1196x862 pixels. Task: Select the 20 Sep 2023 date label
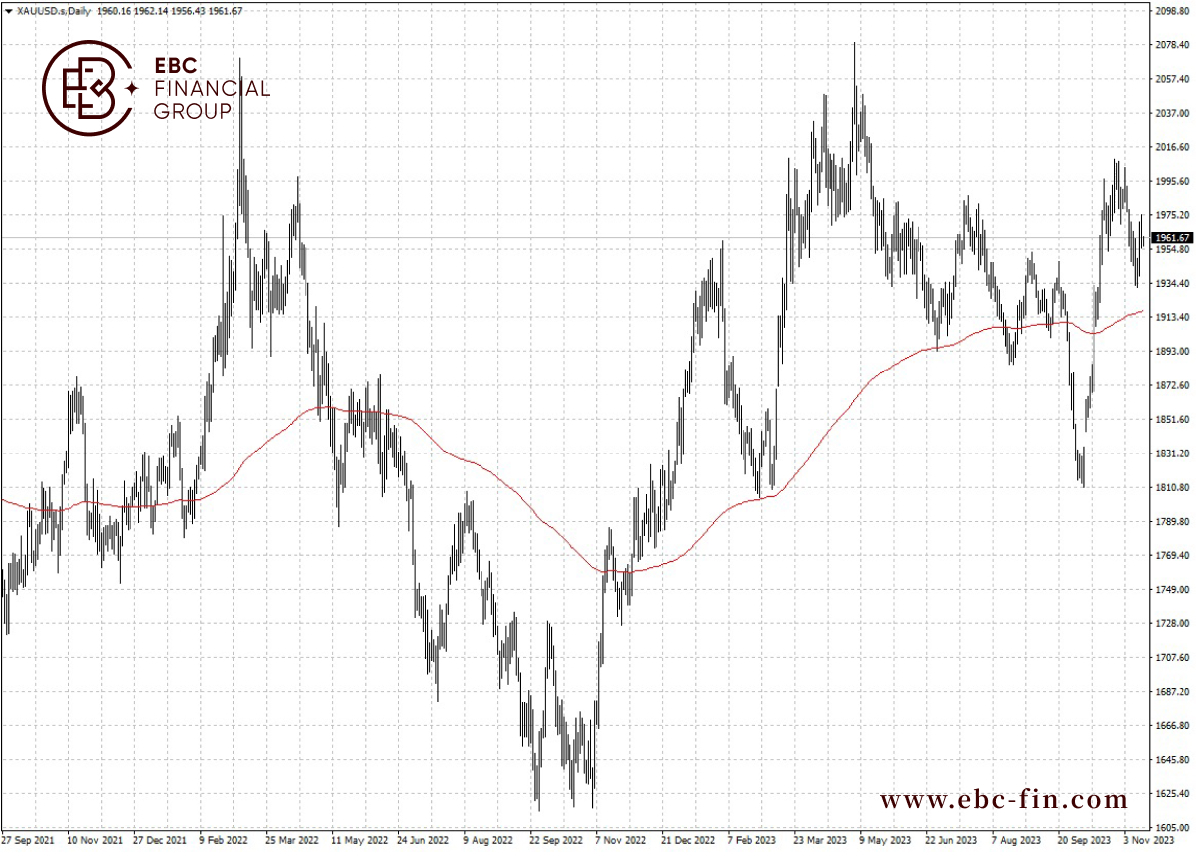click(1084, 841)
